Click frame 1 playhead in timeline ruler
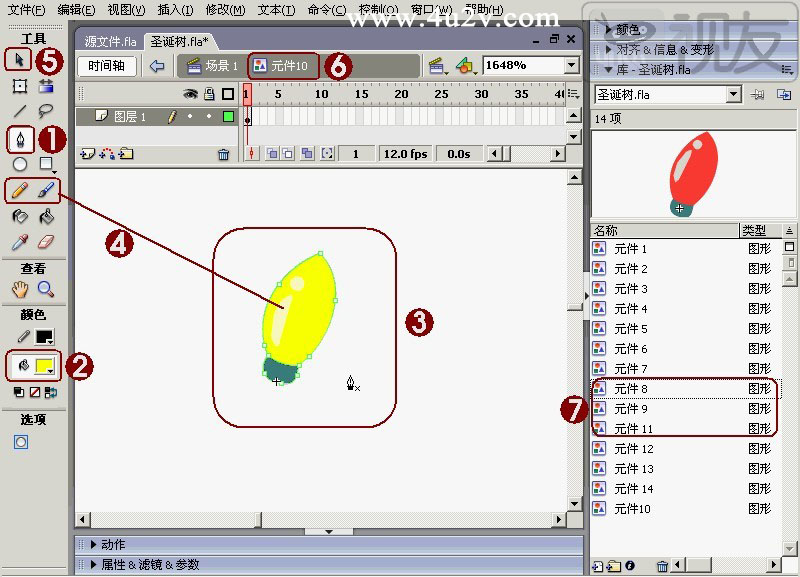This screenshot has height=577, width=800. 246,94
